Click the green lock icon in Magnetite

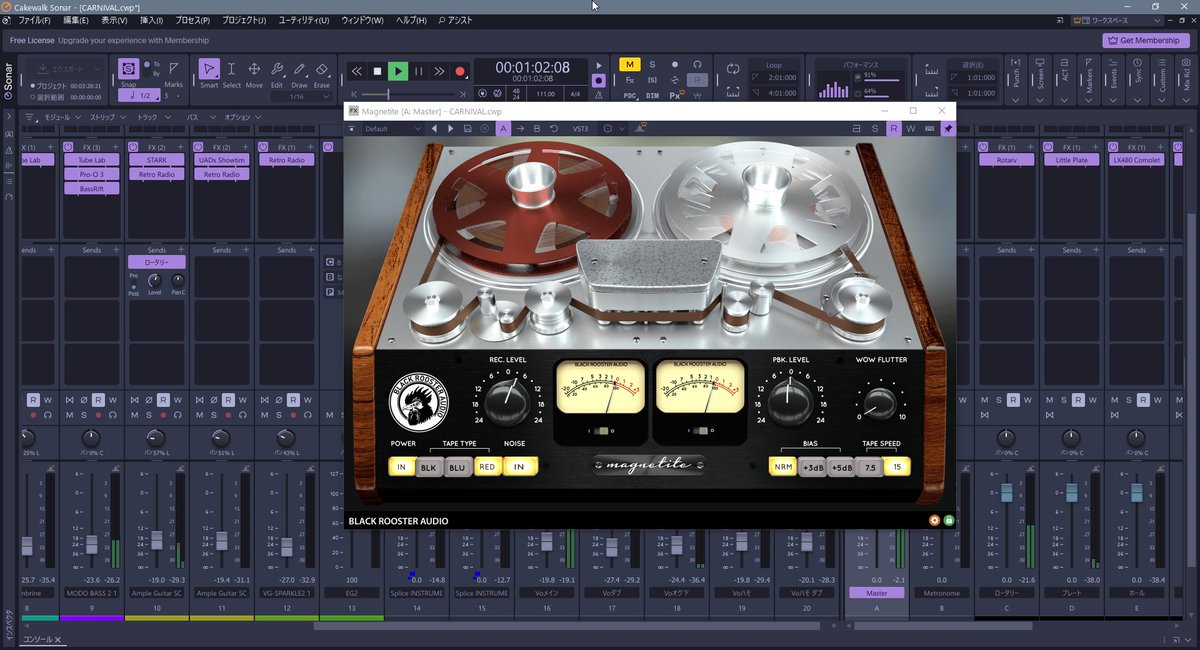pos(948,520)
